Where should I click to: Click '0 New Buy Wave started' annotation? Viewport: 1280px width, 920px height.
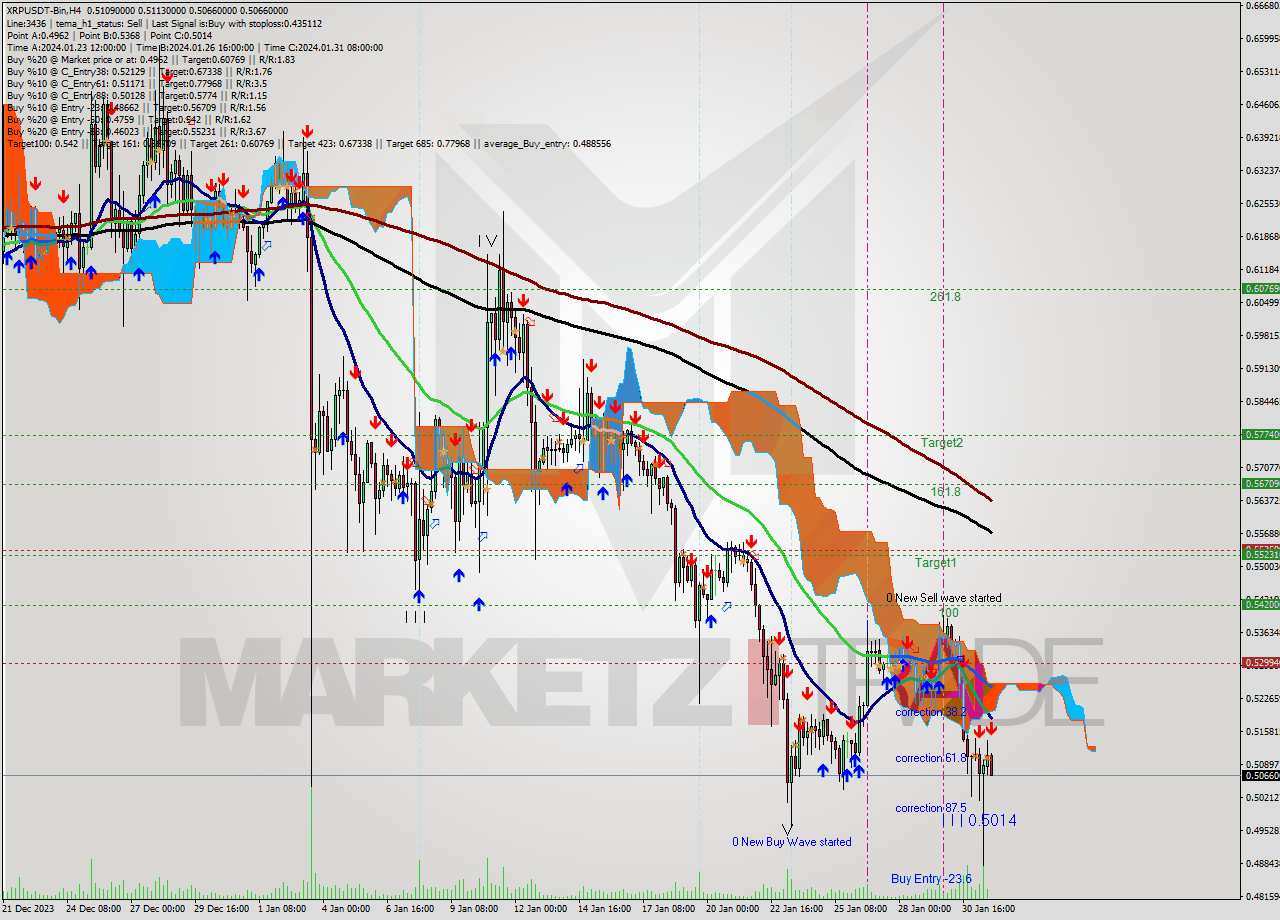(792, 842)
